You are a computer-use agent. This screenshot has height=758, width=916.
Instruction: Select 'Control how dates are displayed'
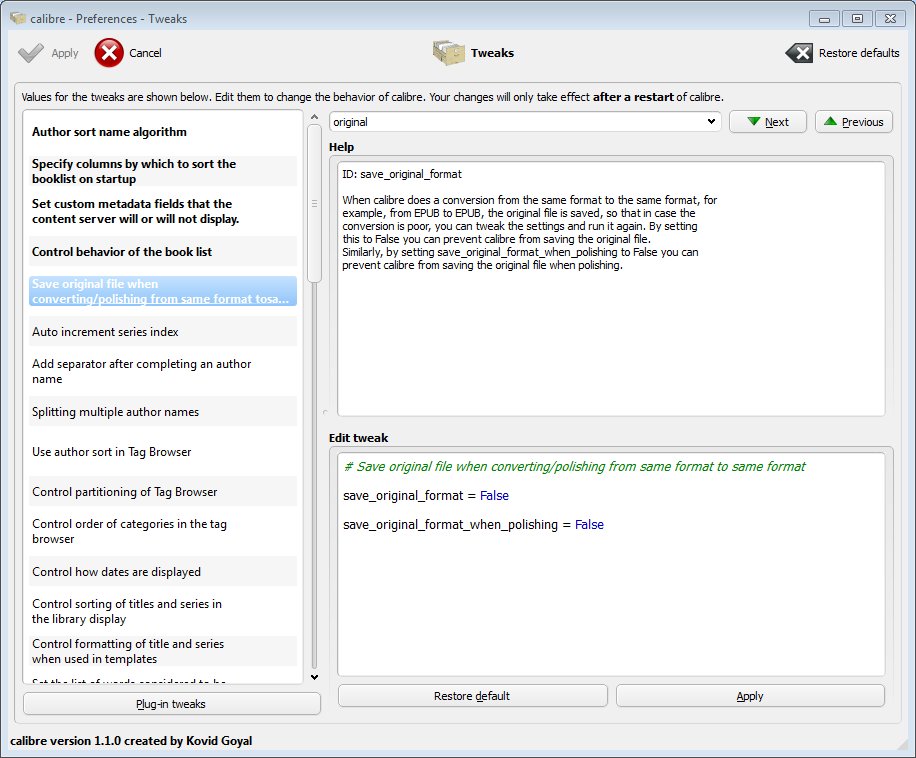tap(163, 572)
